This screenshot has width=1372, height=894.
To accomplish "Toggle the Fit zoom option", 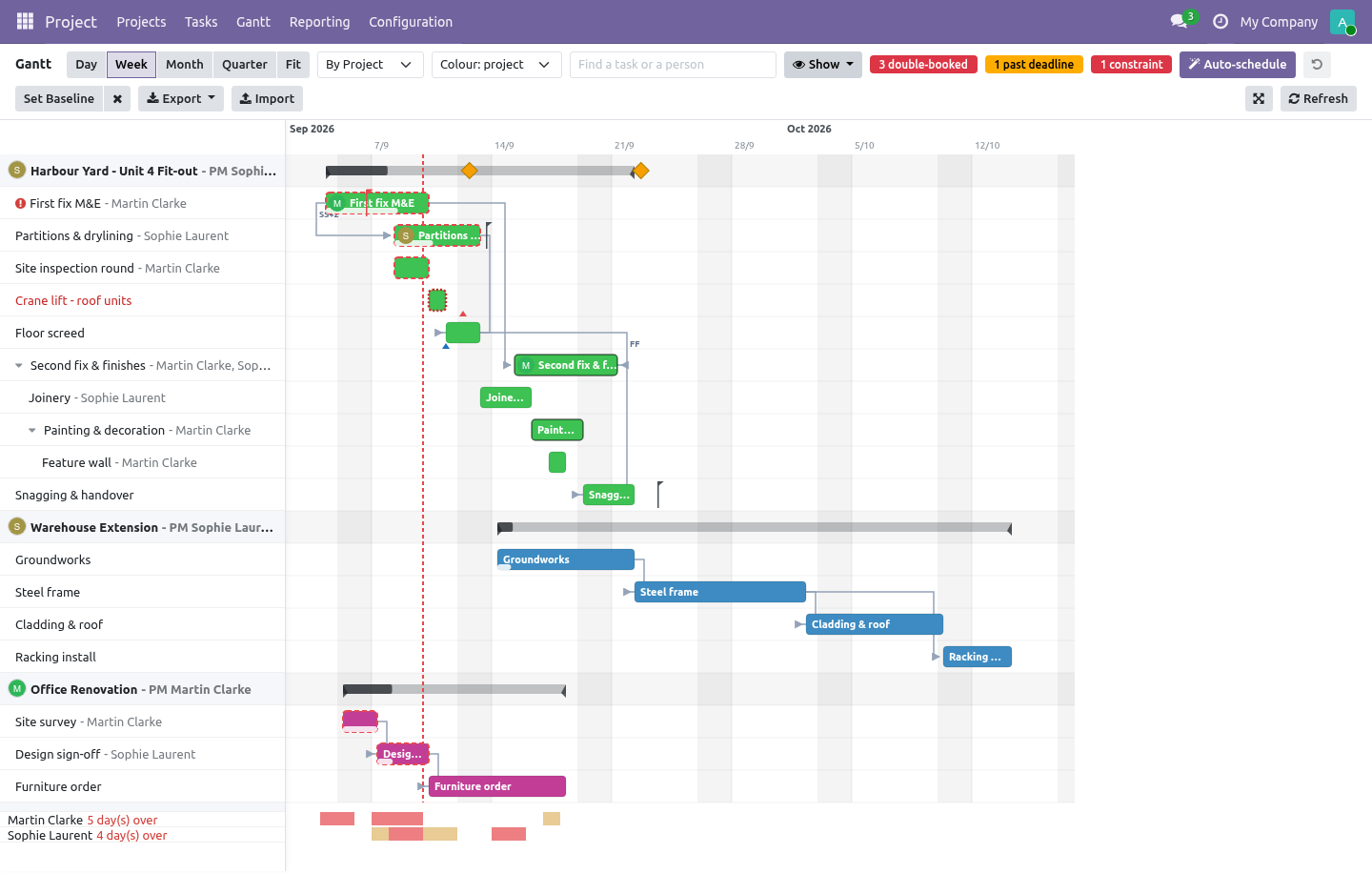I will click(x=293, y=65).
